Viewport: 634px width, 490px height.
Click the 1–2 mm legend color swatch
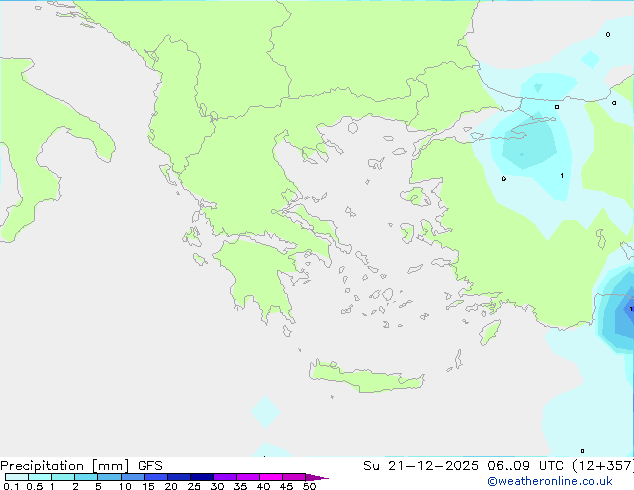[63, 477]
